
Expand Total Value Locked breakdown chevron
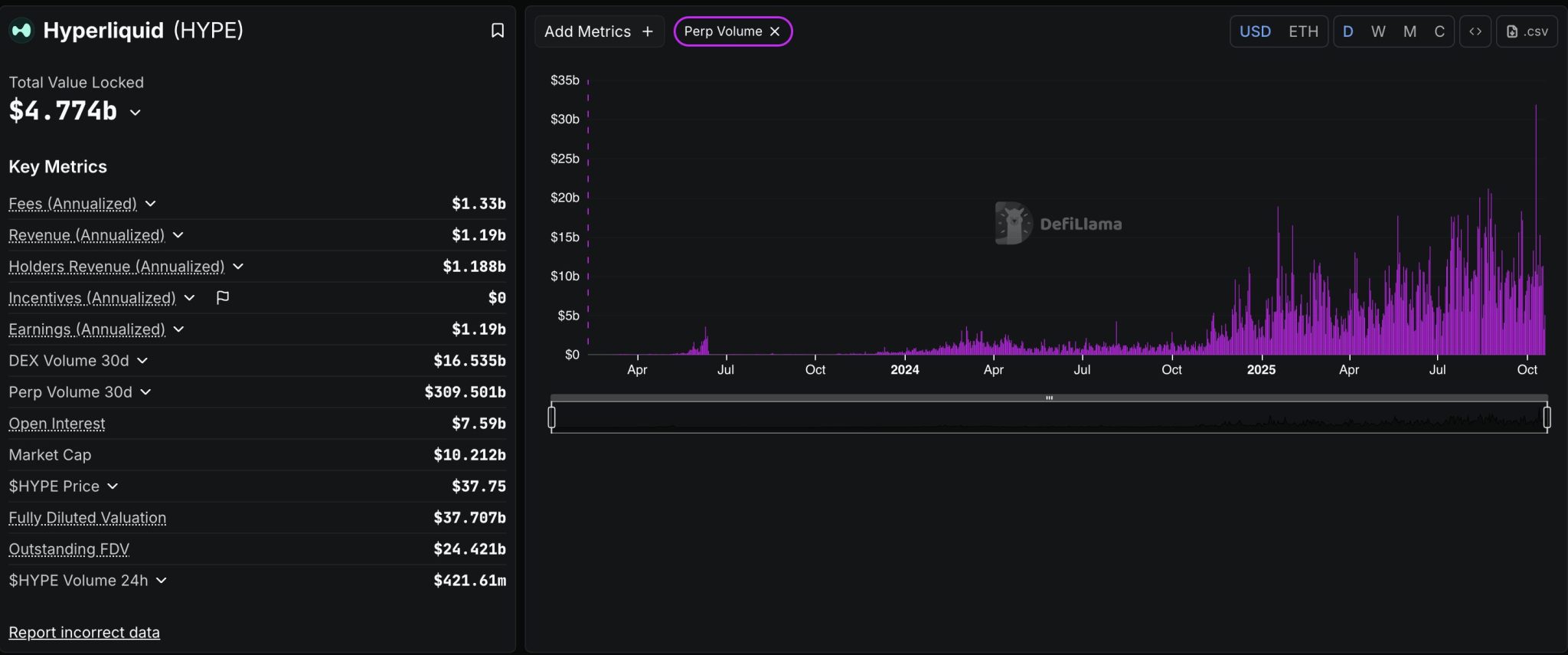(x=136, y=113)
